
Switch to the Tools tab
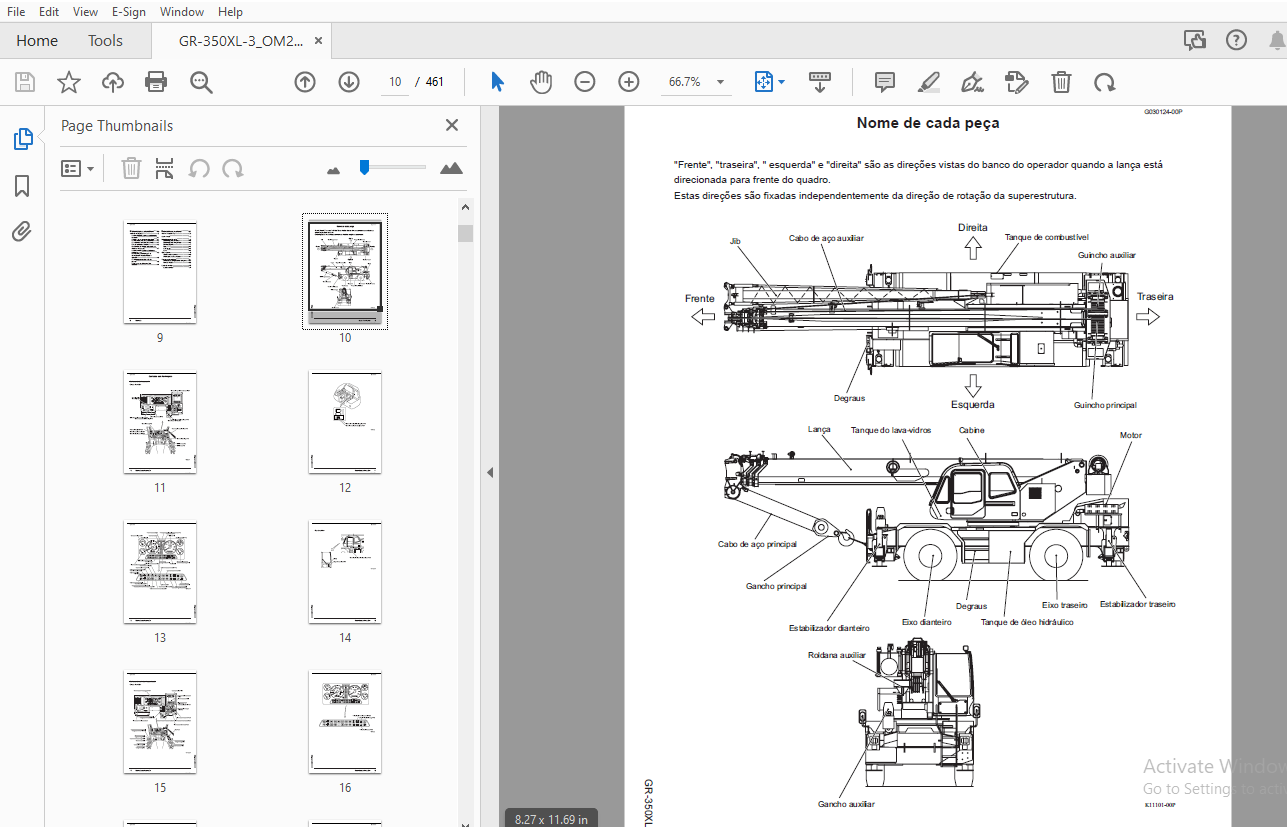pyautogui.click(x=105, y=41)
